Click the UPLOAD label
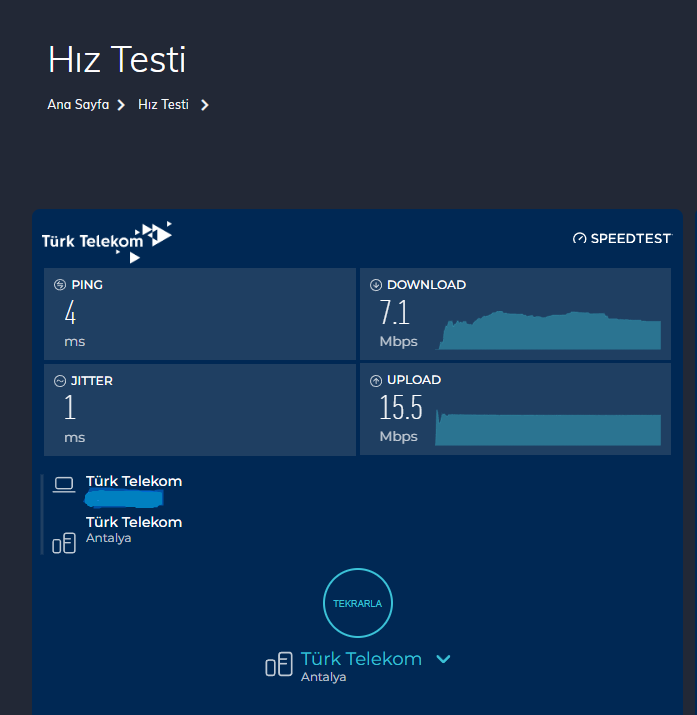Viewport: 697px width, 715px height. coord(414,380)
